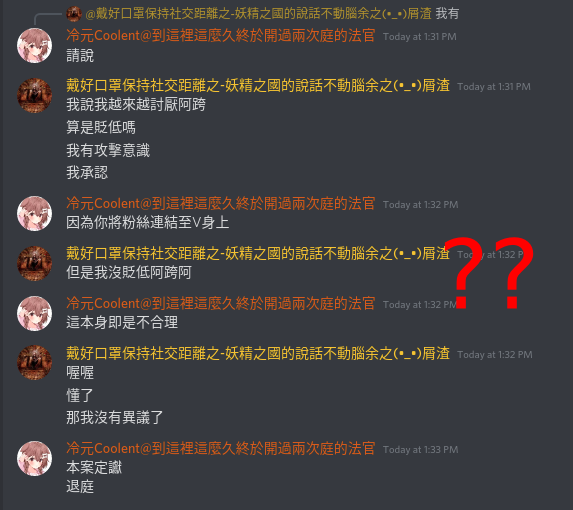This screenshot has width=573, height=510.
Task: Click the message text 算是貶低嗎
Action: point(101,128)
